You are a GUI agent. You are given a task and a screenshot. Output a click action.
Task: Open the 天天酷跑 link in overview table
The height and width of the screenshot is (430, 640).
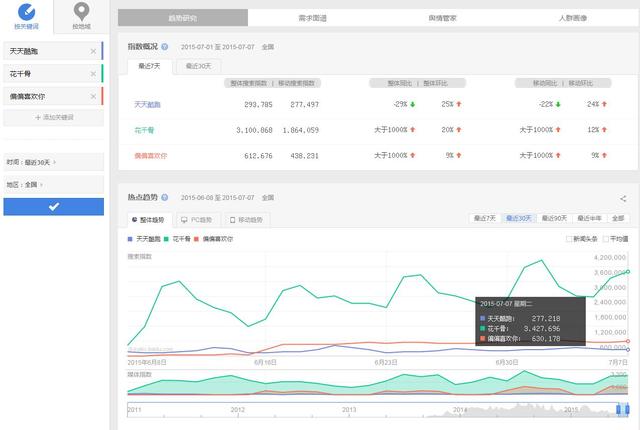[147, 105]
